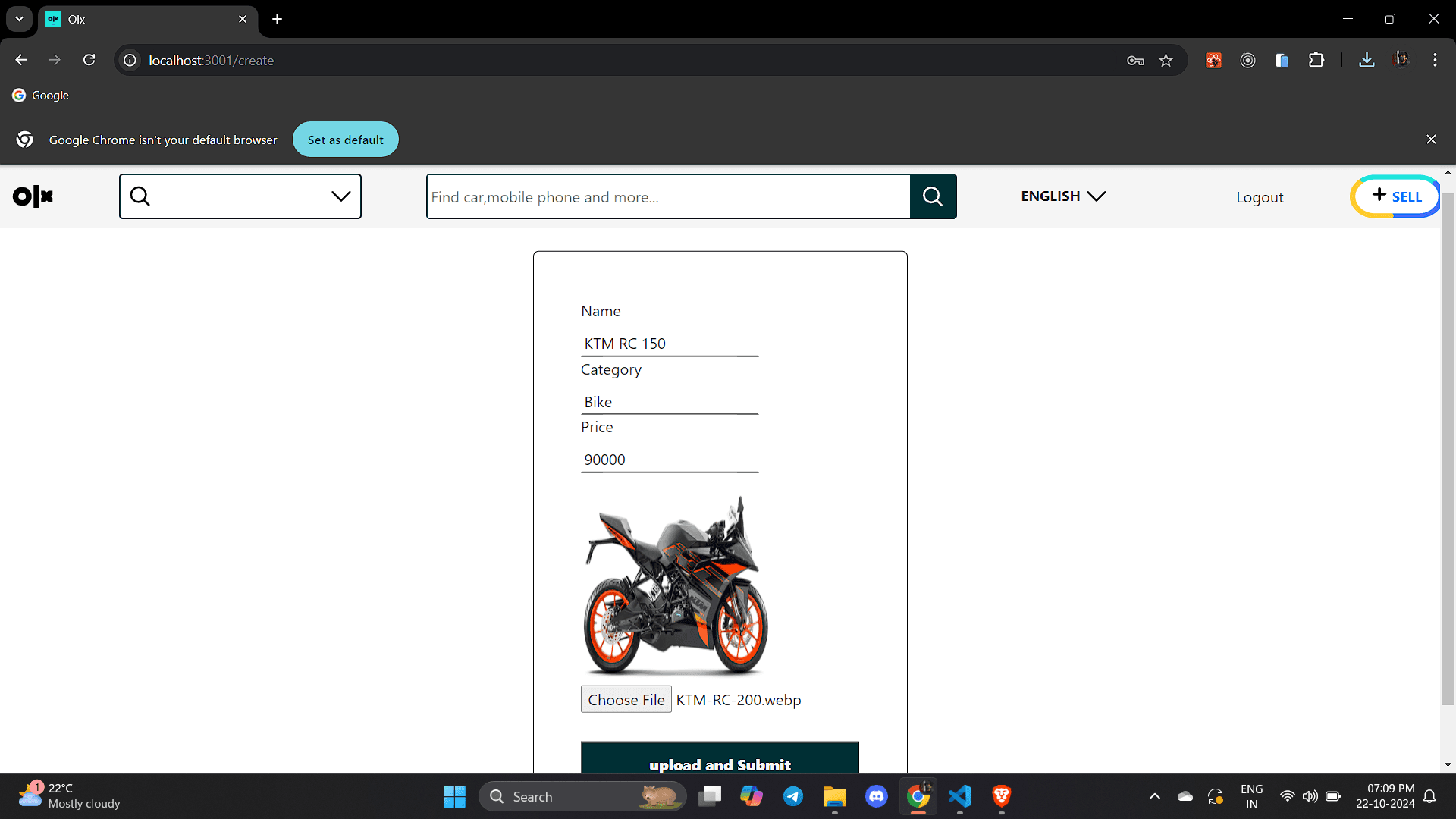Open the tab search dropdown arrow
1456x819 pixels.
(19, 19)
